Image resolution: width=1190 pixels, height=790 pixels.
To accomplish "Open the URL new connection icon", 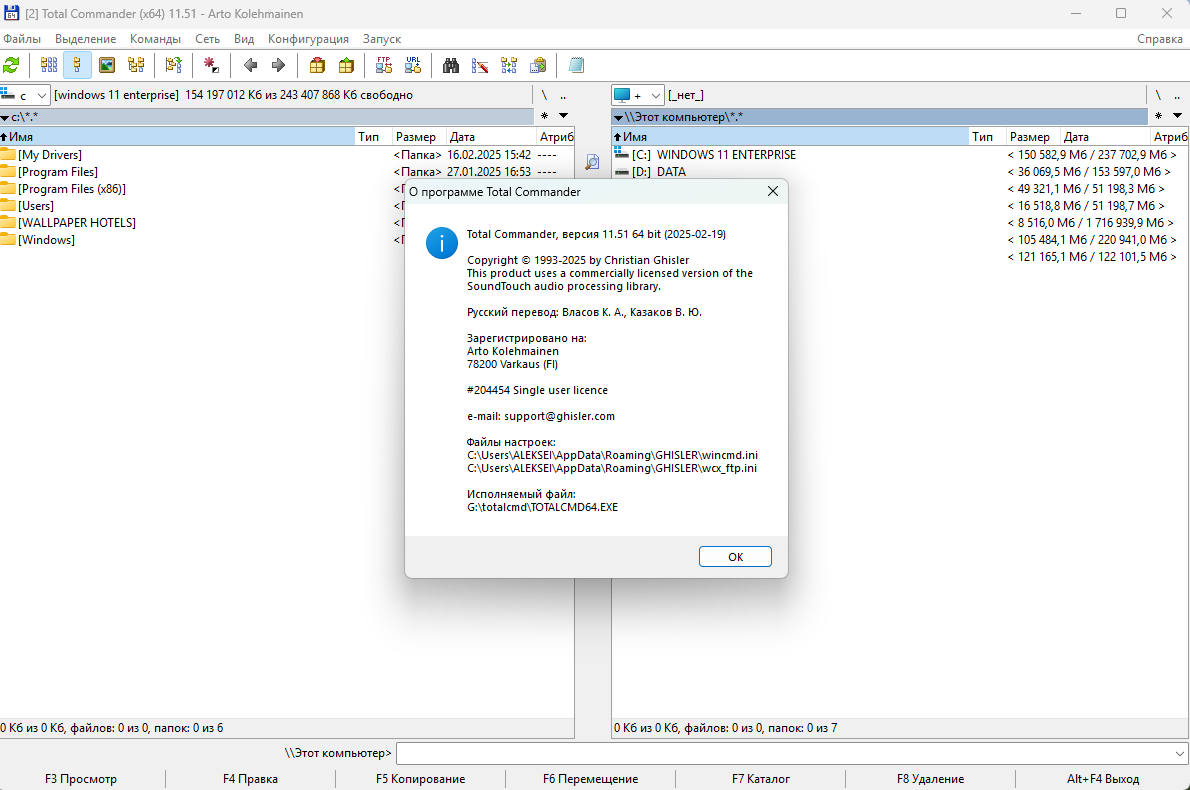I will tap(413, 66).
